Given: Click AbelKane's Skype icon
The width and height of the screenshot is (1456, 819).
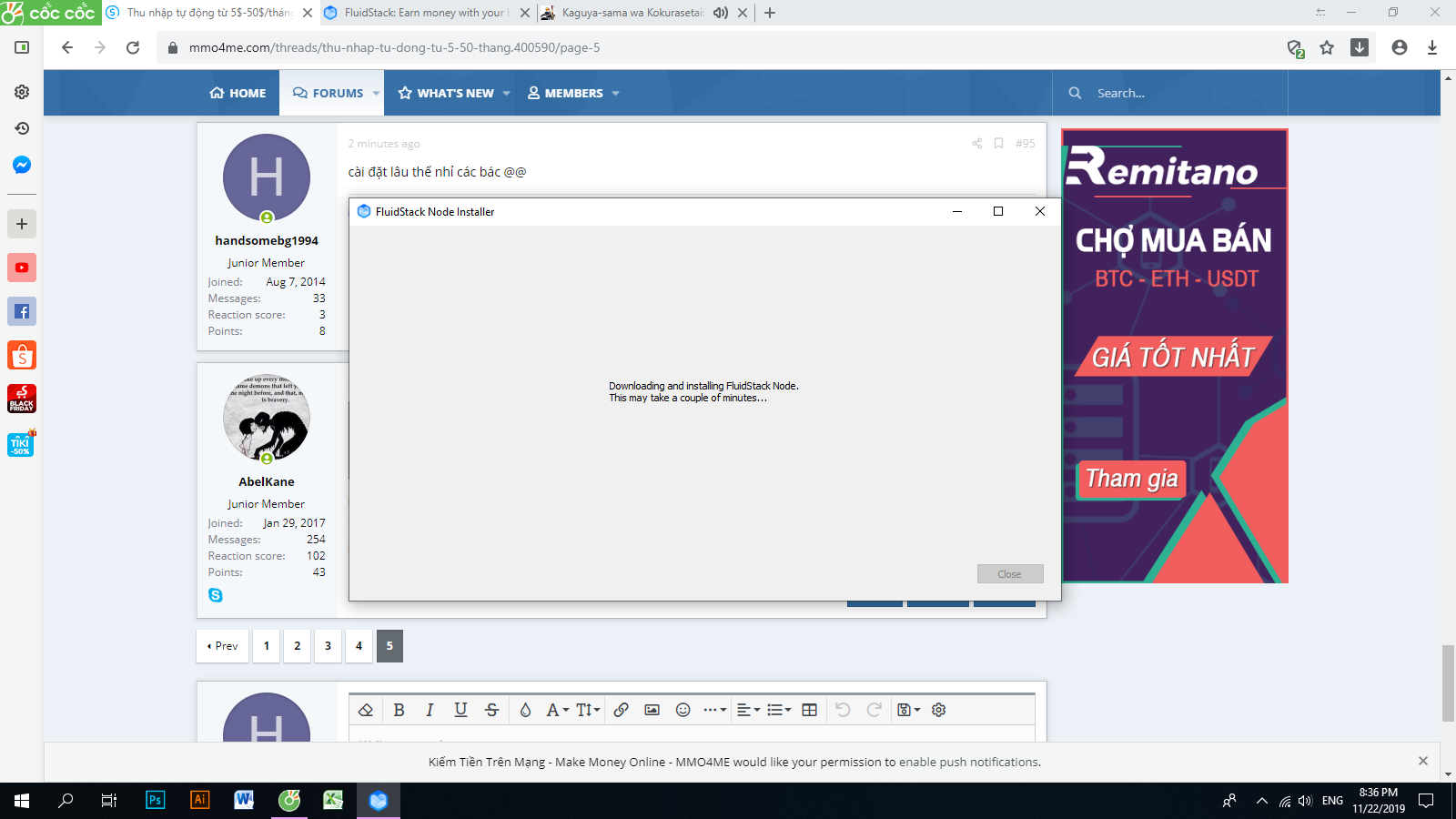Looking at the screenshot, I should tap(216, 595).
